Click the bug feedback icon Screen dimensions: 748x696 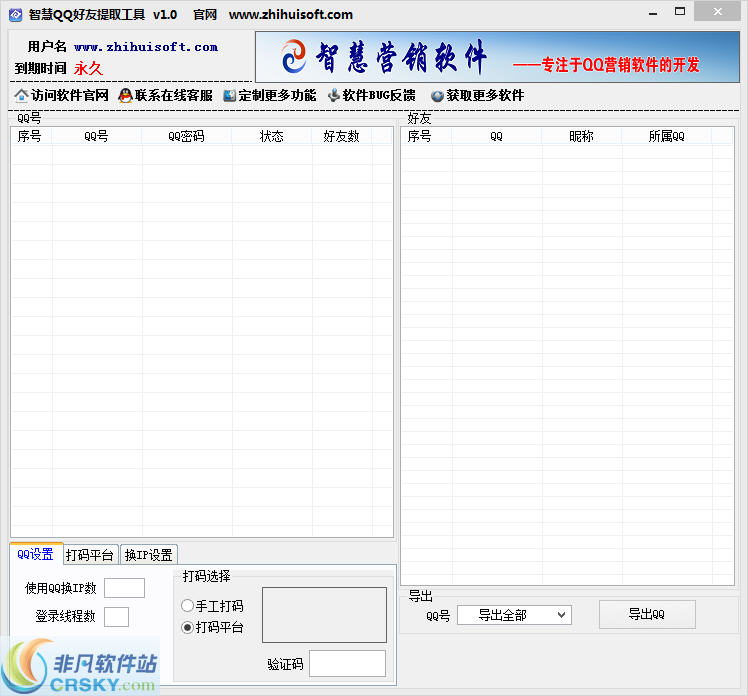pos(334,95)
